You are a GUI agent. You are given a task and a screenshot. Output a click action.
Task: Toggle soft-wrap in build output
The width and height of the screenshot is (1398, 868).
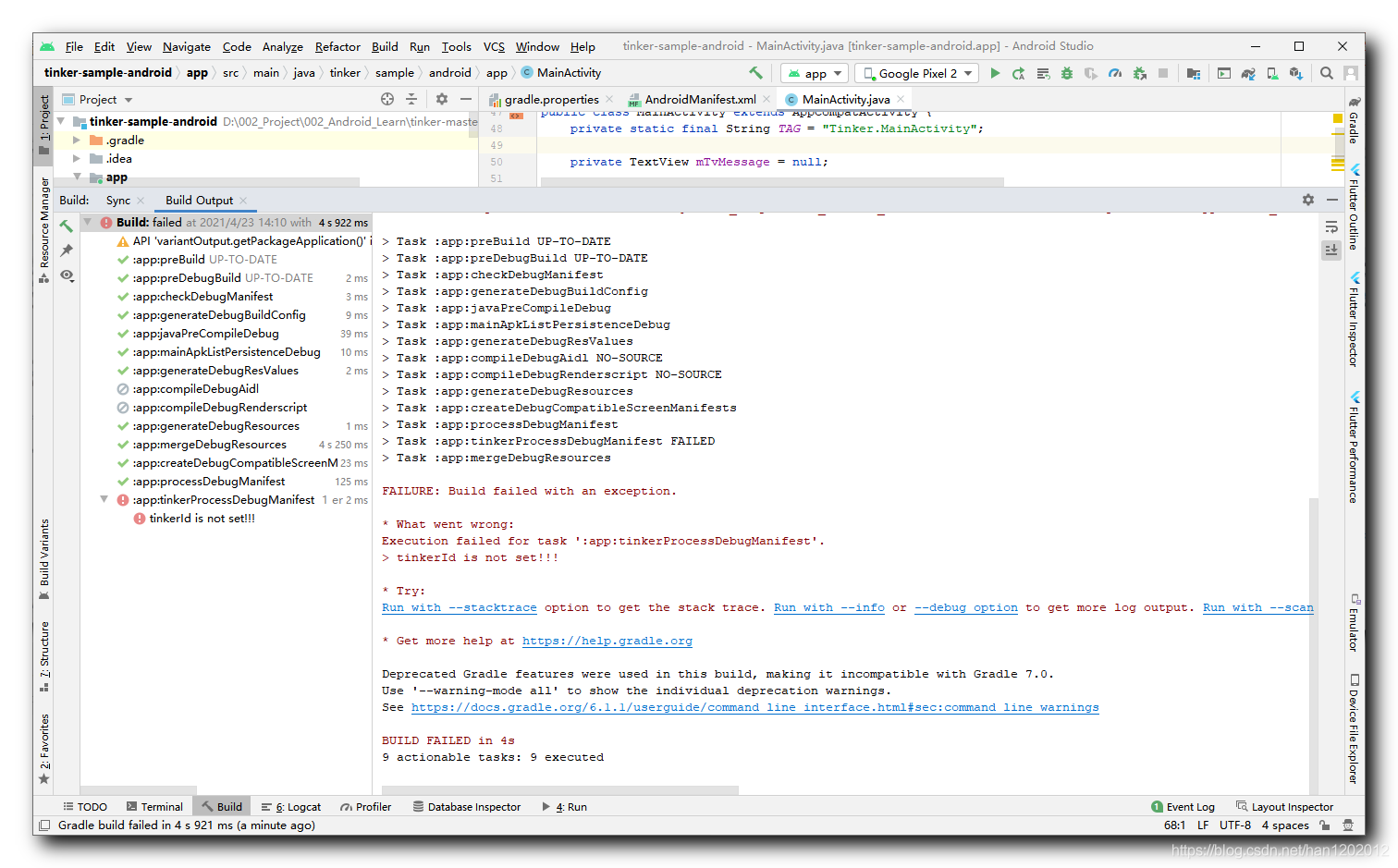pyautogui.click(x=1331, y=227)
